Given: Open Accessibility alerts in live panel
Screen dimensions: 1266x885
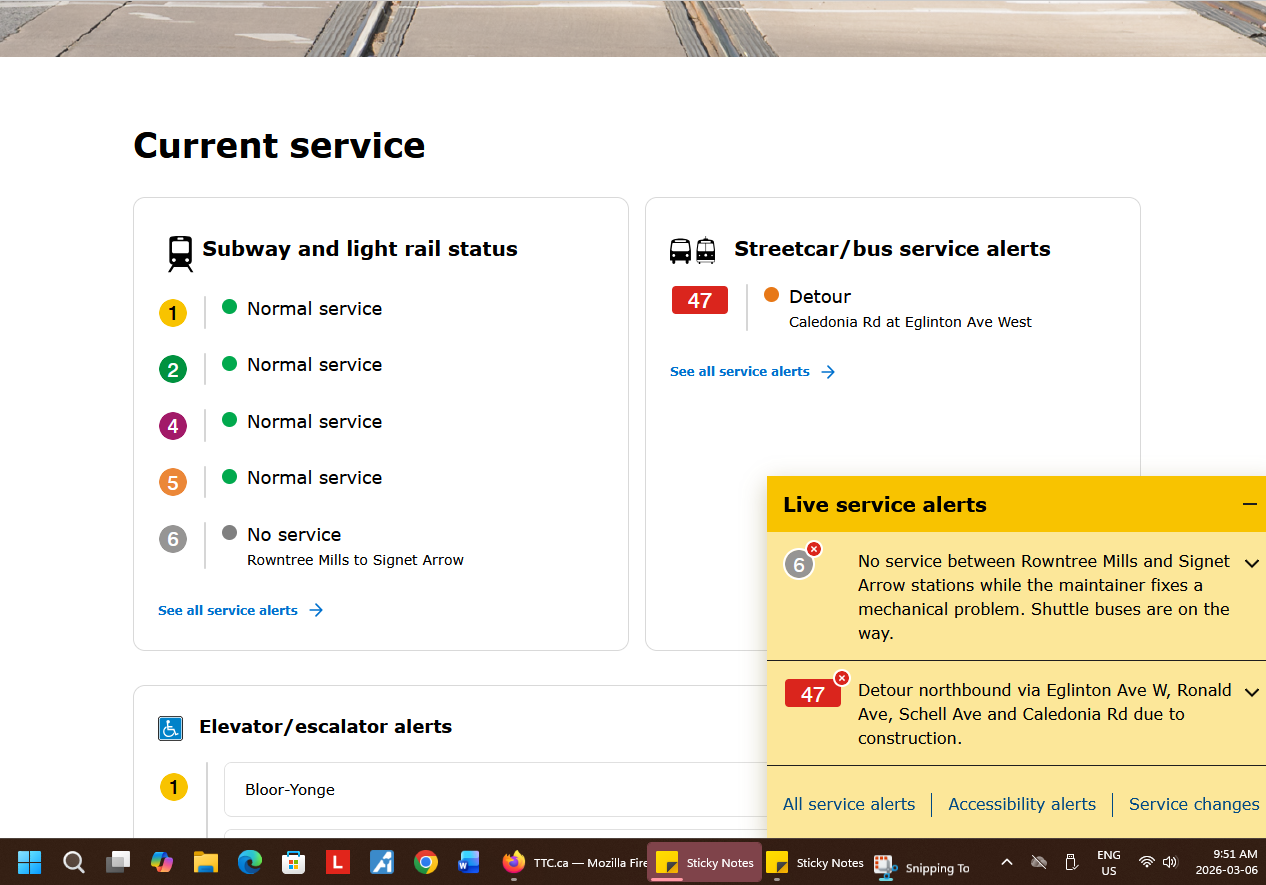Looking at the screenshot, I should [1022, 804].
